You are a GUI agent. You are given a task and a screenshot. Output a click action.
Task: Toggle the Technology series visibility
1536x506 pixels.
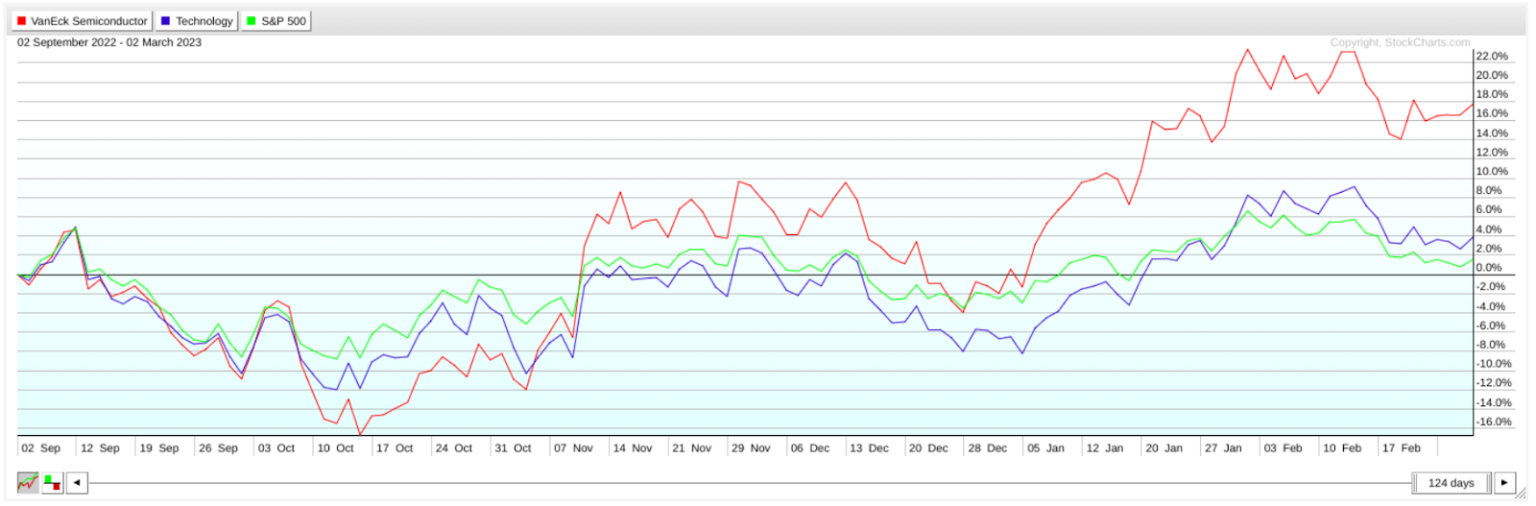click(x=197, y=21)
